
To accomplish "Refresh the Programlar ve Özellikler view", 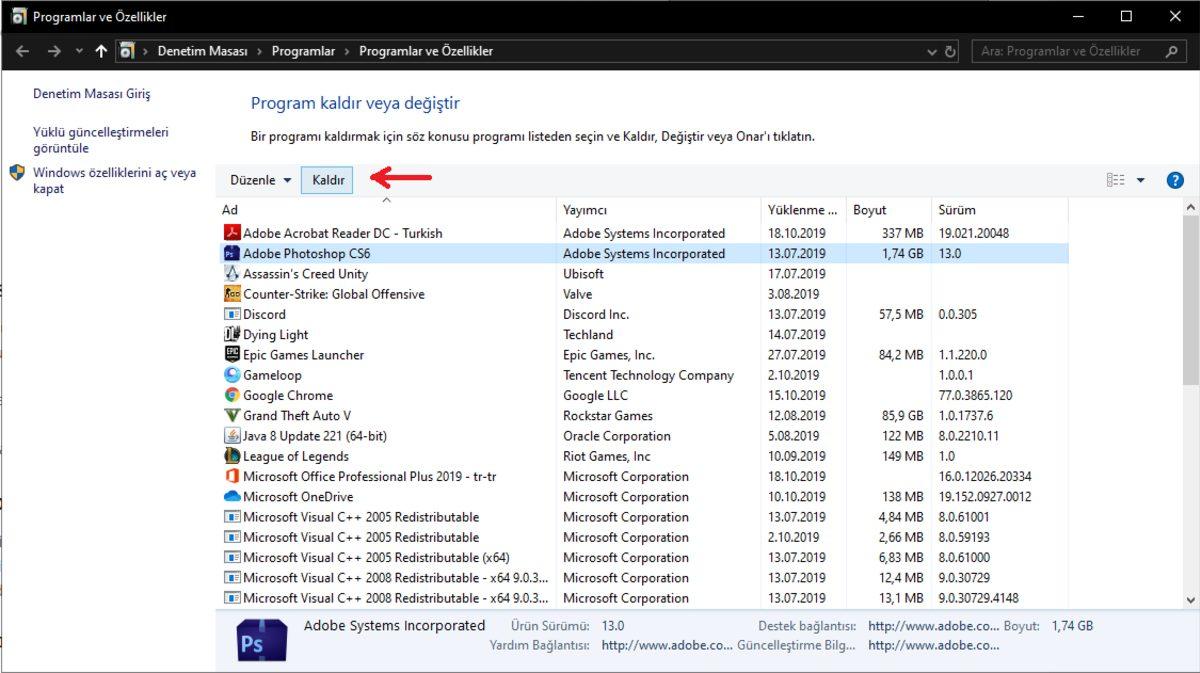I will 950,51.
